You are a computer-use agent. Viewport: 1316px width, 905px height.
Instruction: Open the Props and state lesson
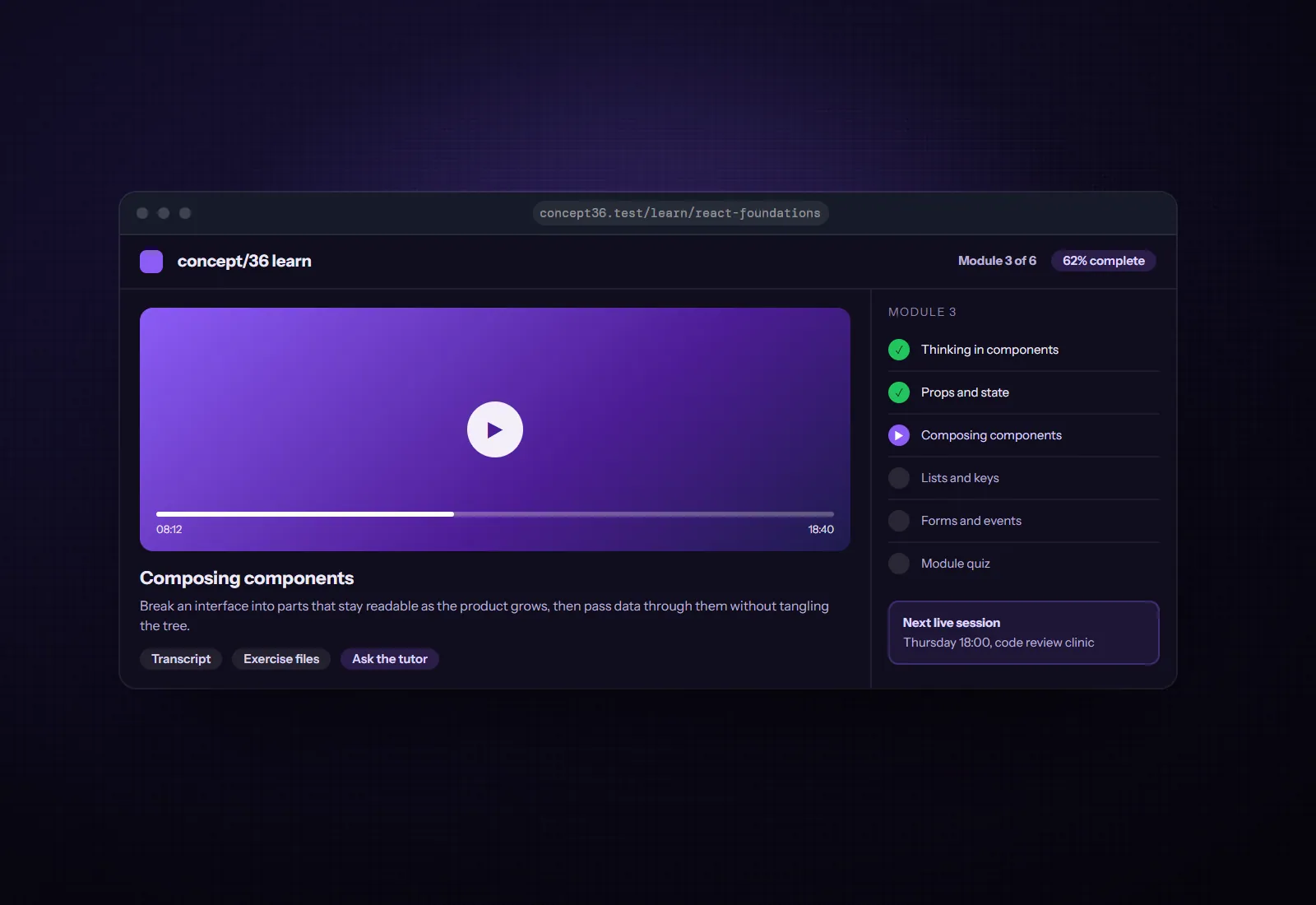coord(1024,392)
